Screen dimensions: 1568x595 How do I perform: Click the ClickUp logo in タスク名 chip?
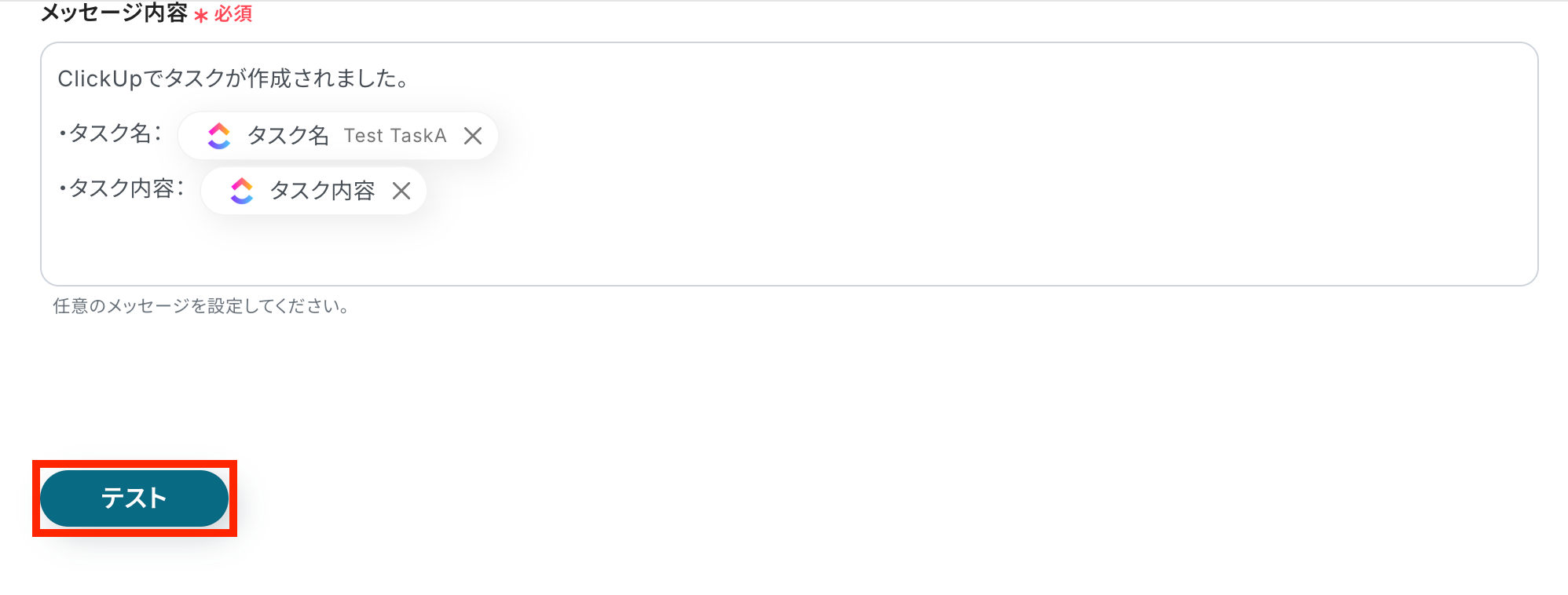coord(218,136)
